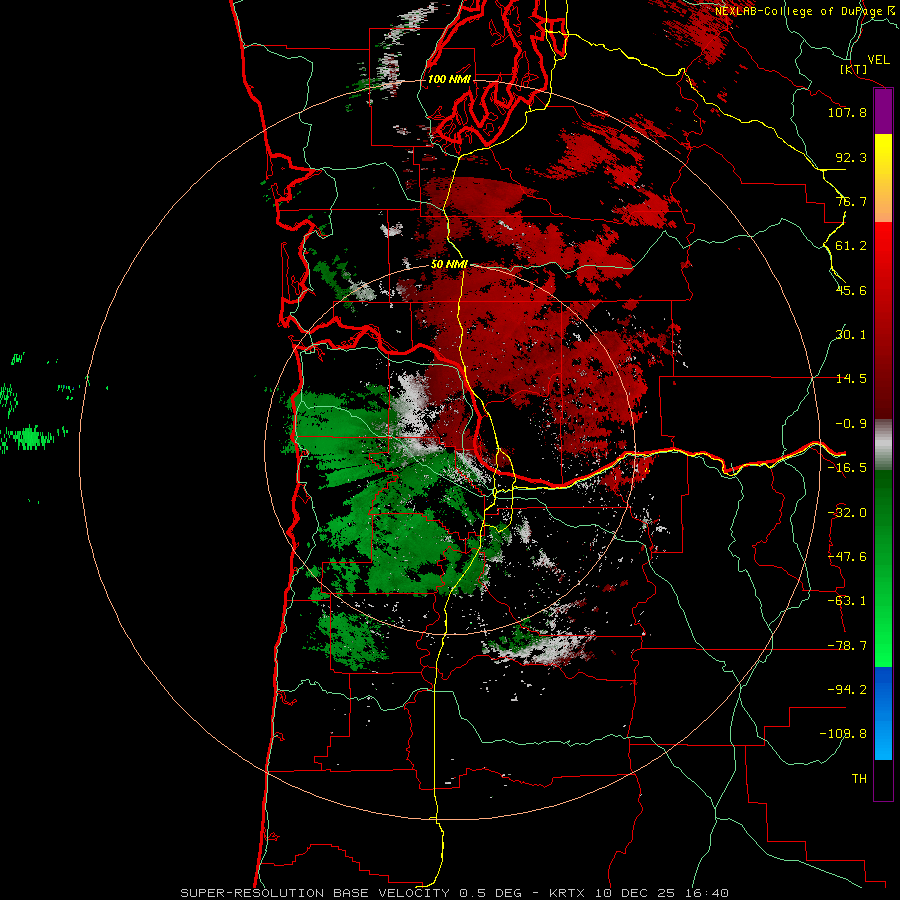The width and height of the screenshot is (900, 900).
Task: Click the purple segment of the color bar
Action: click(883, 112)
